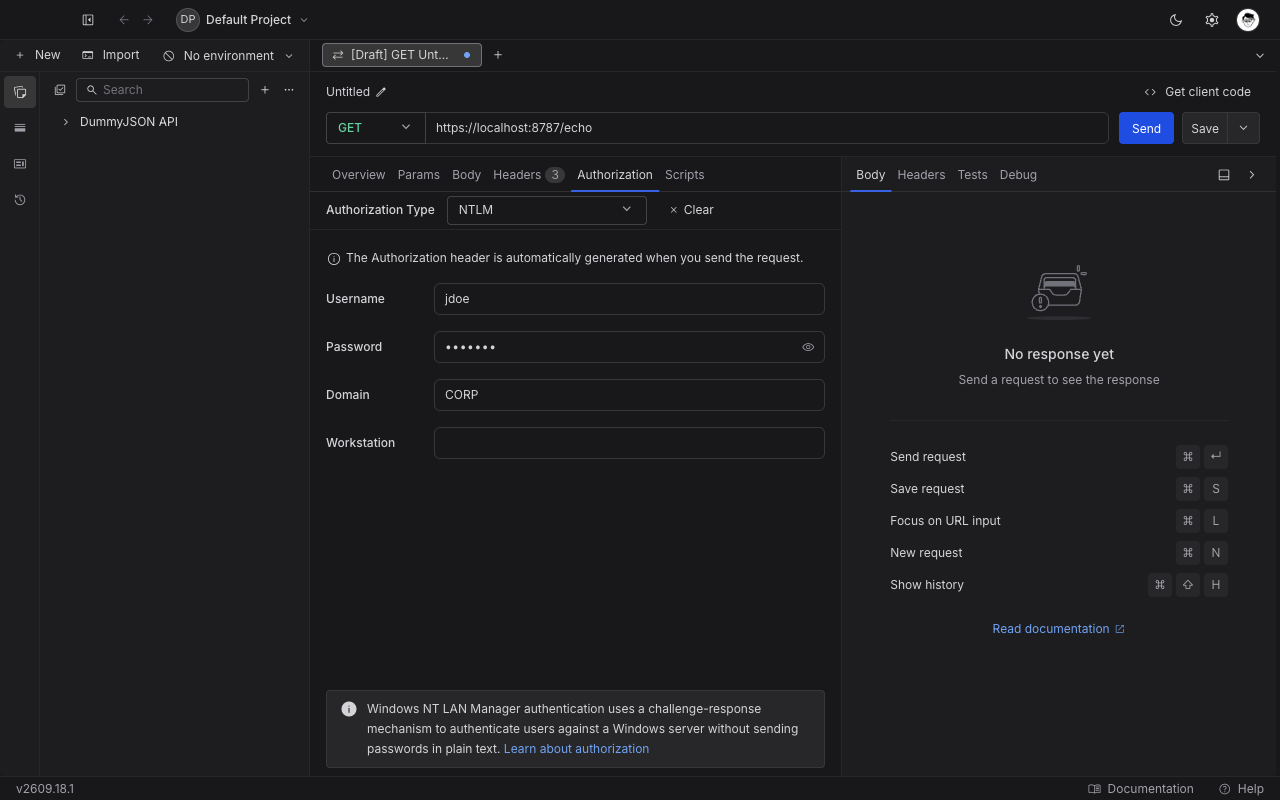This screenshot has height=800, width=1280.
Task: Click the URL input field
Action: coord(767,128)
